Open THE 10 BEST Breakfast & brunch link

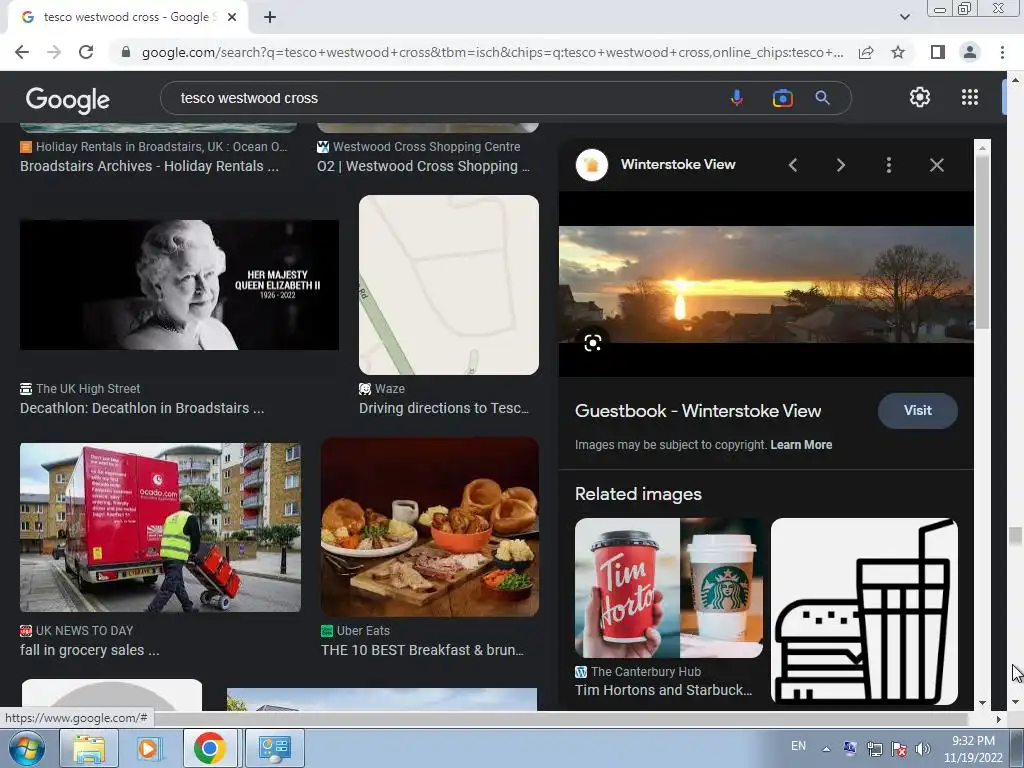[x=422, y=650]
